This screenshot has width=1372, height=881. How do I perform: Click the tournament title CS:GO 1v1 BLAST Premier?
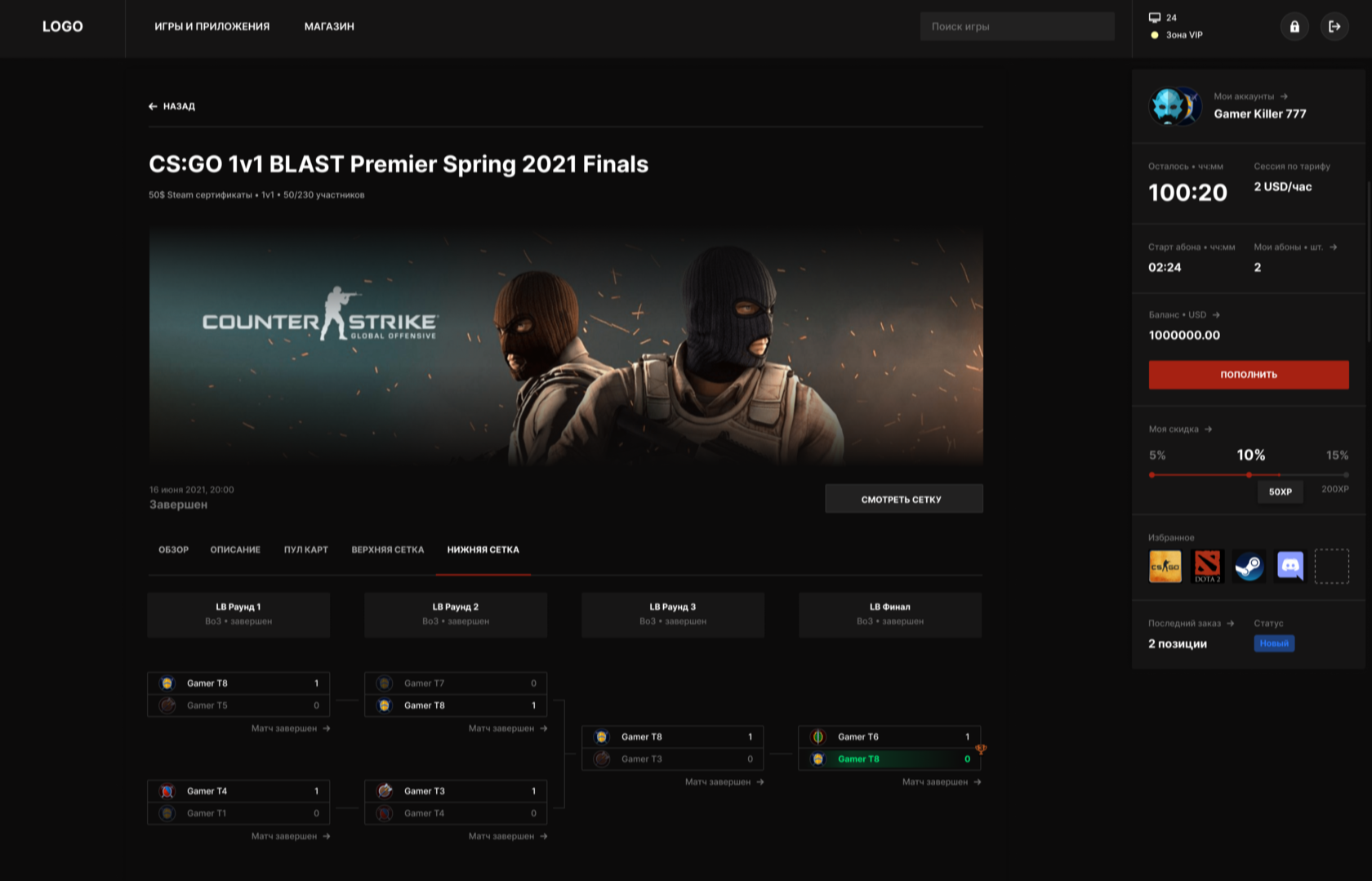[x=399, y=164]
